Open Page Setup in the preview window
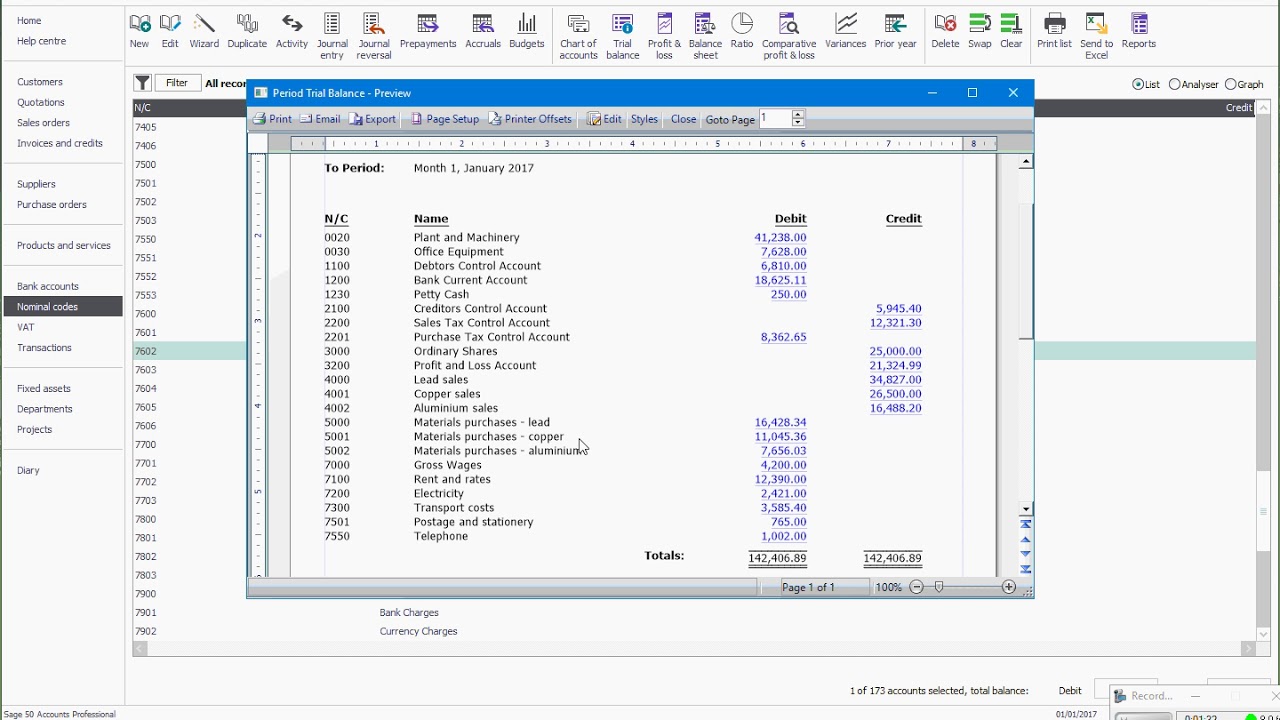Screen dimensions: 1280x720 (x=445, y=119)
